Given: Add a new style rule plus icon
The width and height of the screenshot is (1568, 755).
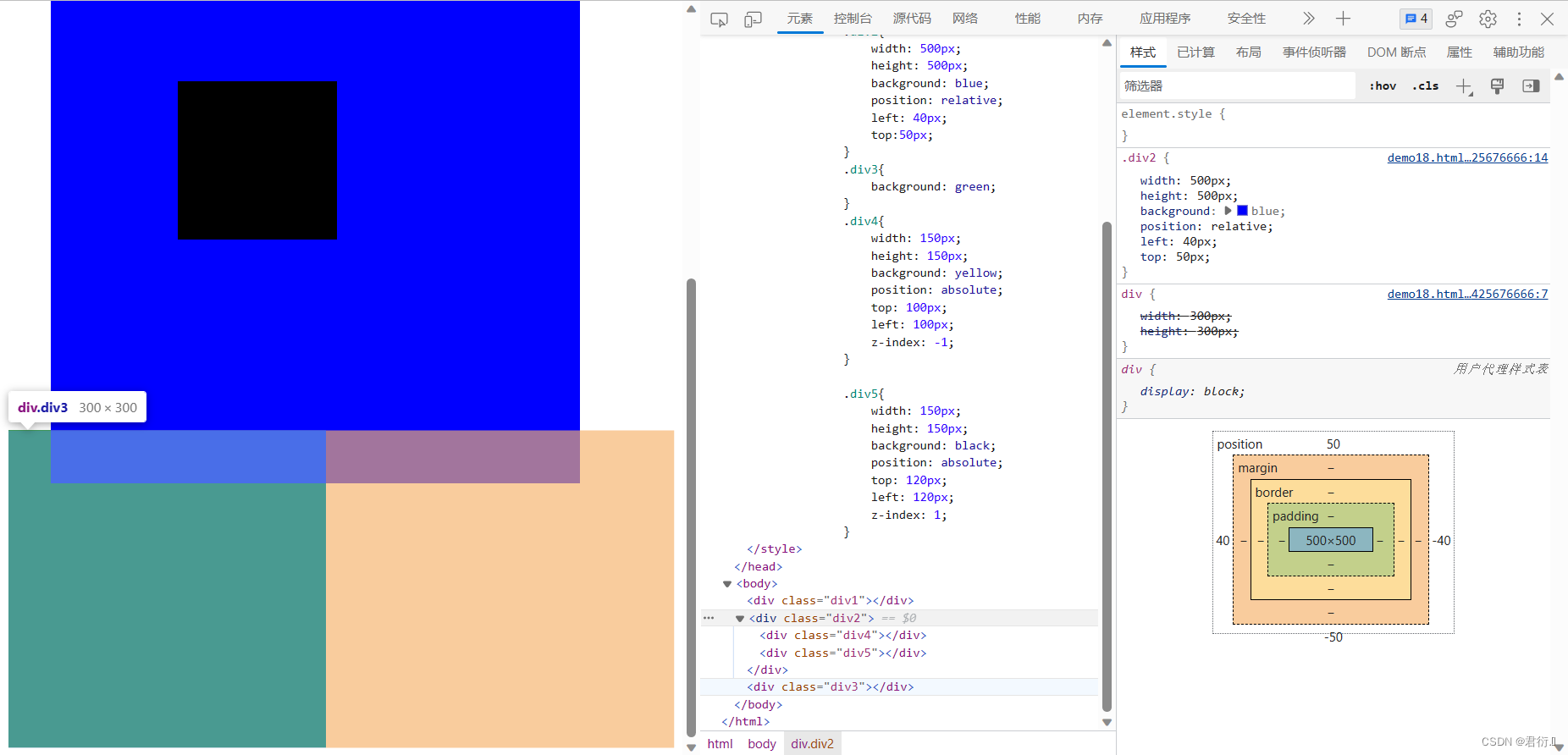Looking at the screenshot, I should (x=1464, y=86).
